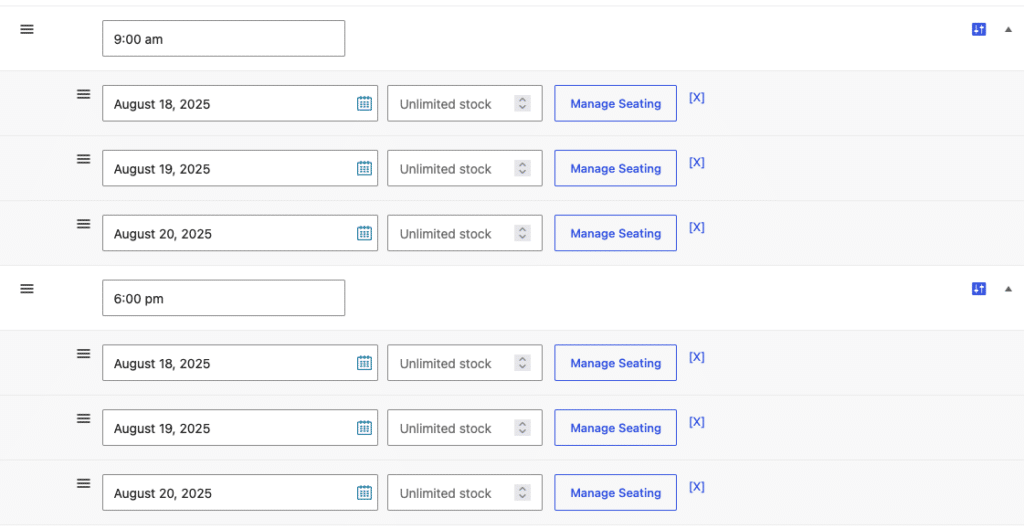Image resolution: width=1024 pixels, height=529 pixels.
Task: Remove August 19 date under 9:00 am with [X]
Action: (697, 162)
